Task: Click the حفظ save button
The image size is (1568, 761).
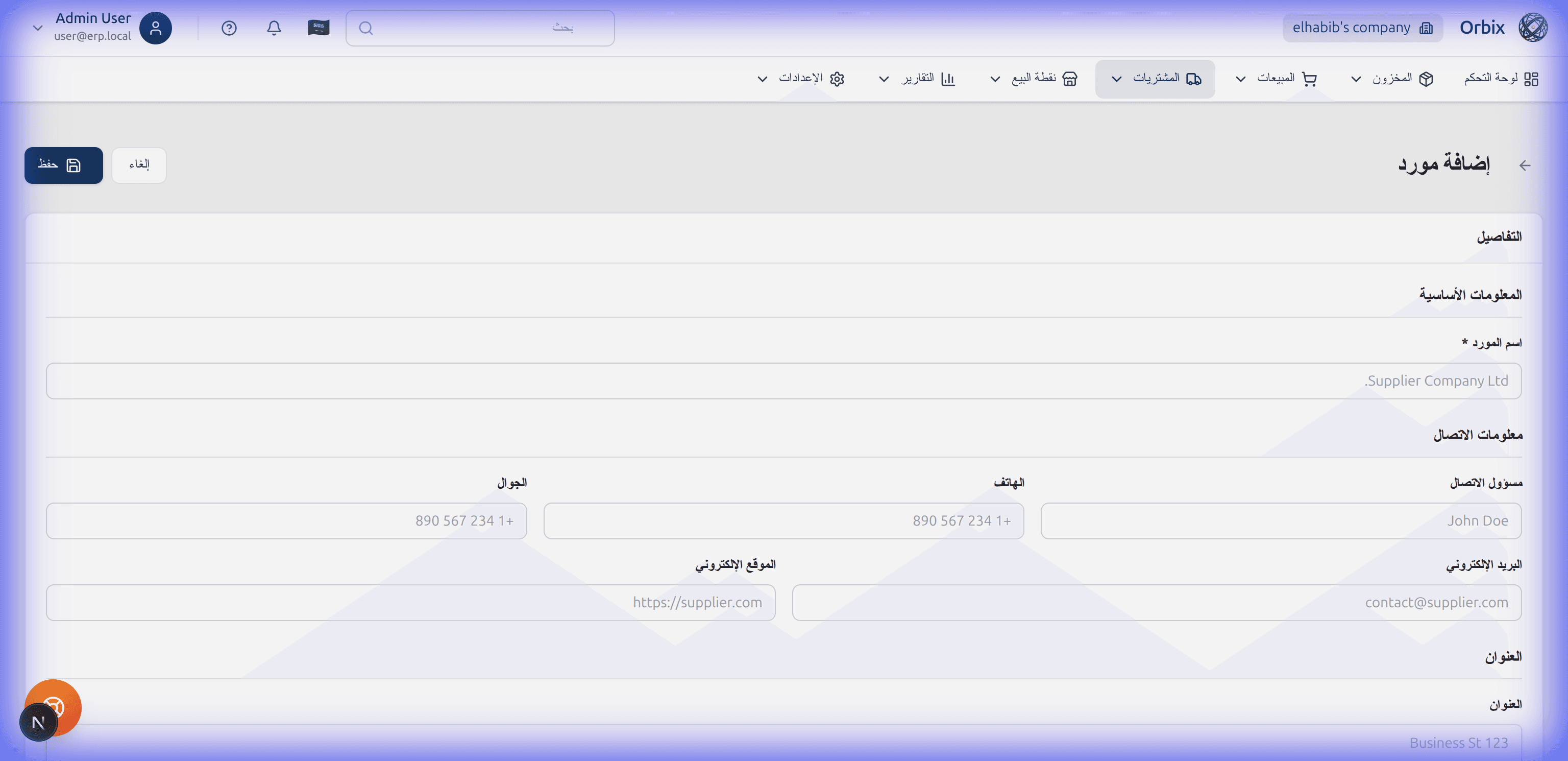Action: pos(63,165)
